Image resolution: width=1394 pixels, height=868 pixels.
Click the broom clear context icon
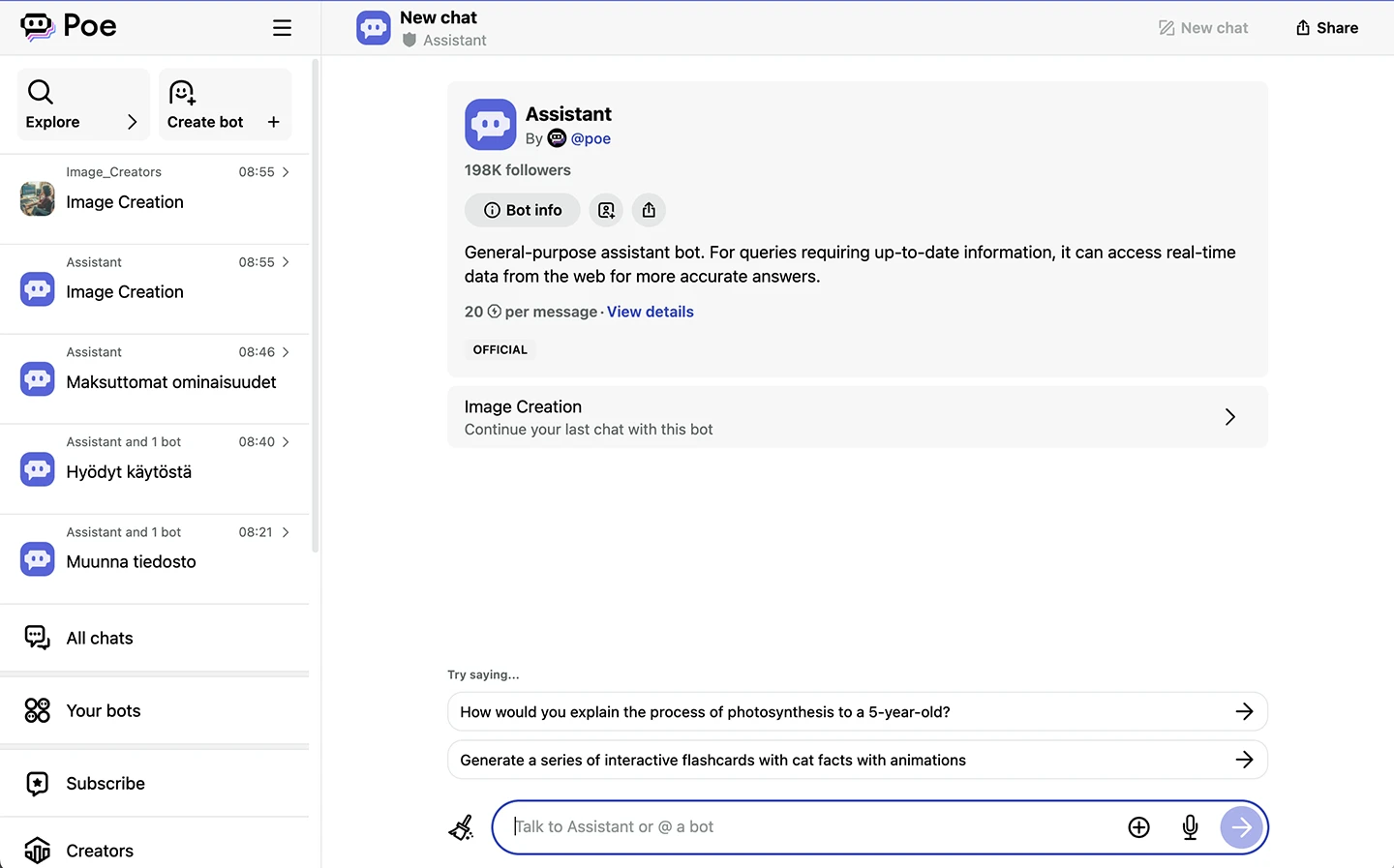[462, 827]
